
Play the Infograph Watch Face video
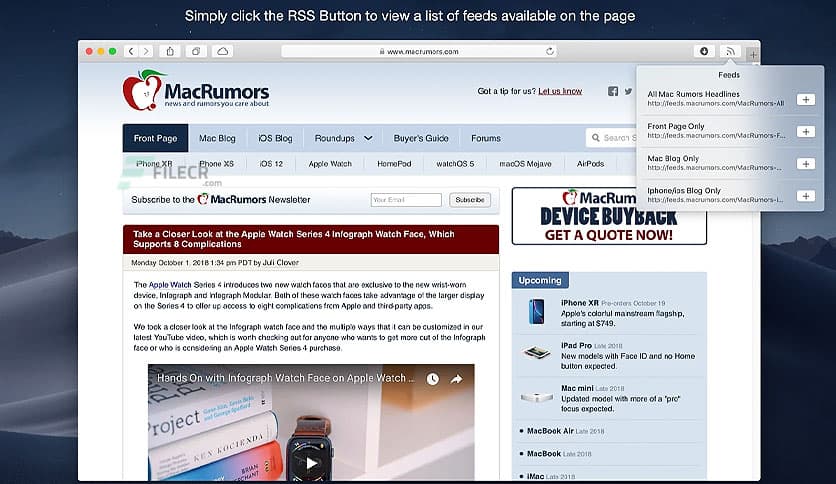[x=311, y=463]
